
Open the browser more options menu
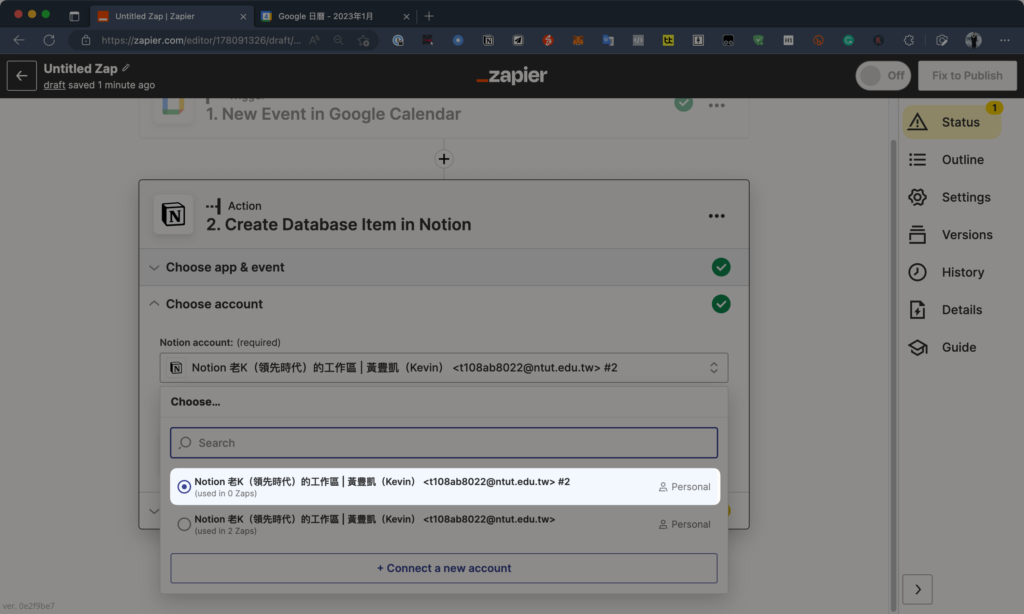pyautogui.click(x=1004, y=40)
